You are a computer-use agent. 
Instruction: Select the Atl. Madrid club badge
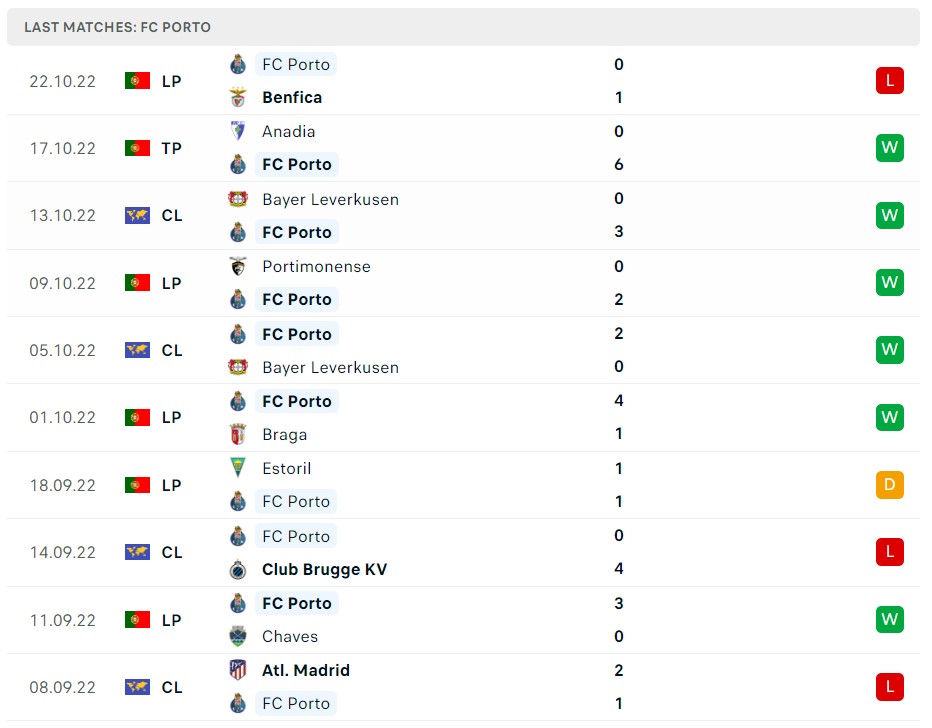[x=237, y=670]
